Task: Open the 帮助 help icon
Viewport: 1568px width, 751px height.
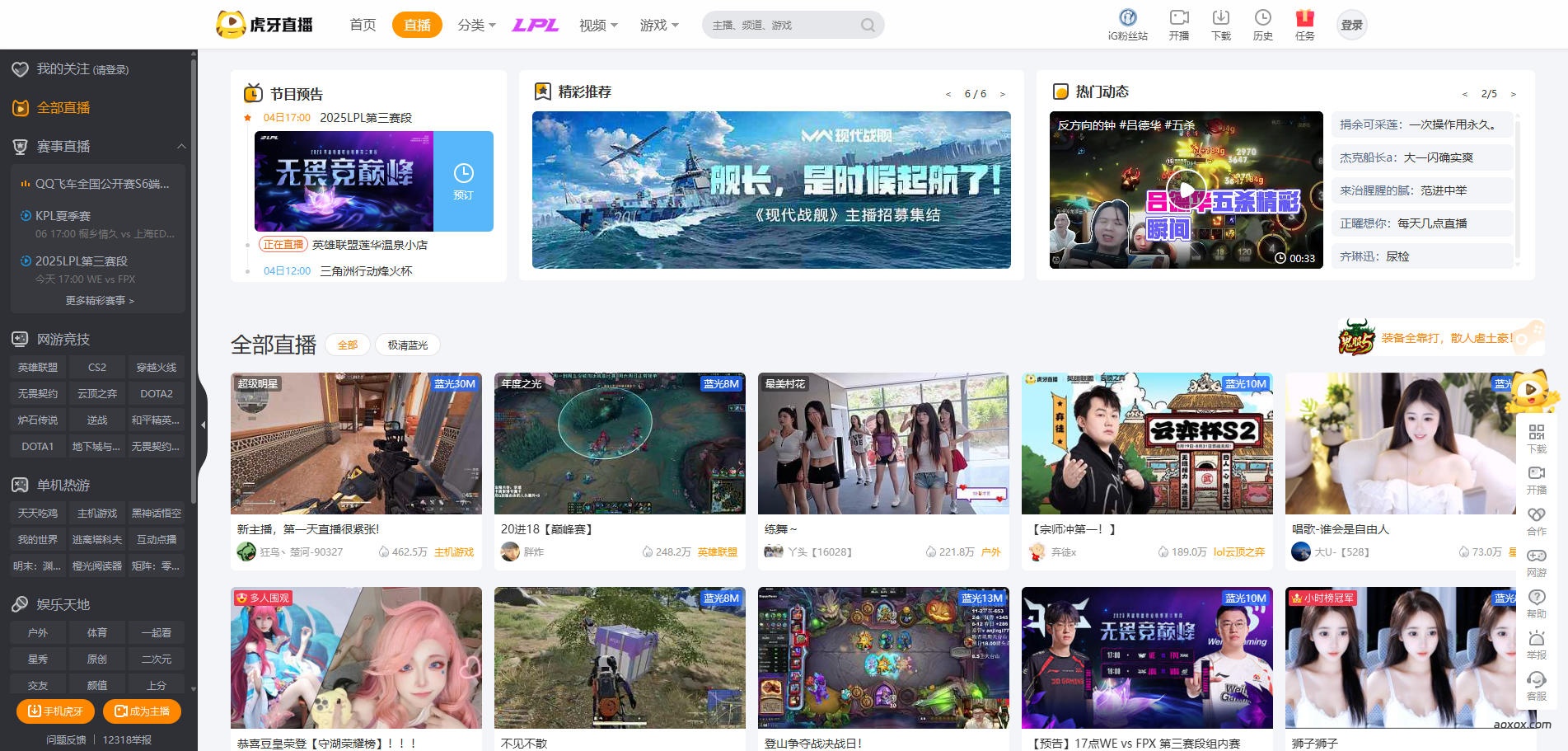Action: point(1537,597)
